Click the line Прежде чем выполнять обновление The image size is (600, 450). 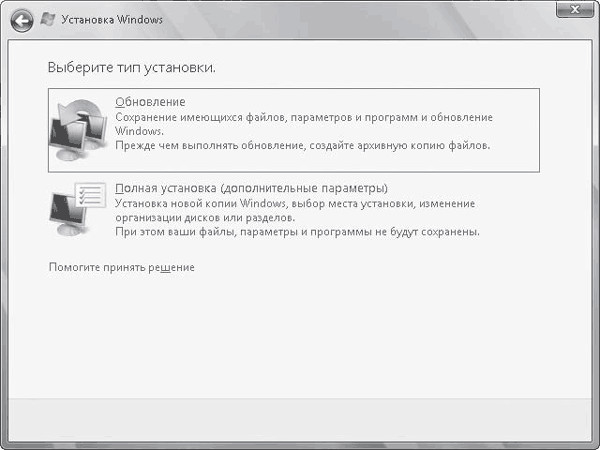(x=302, y=146)
